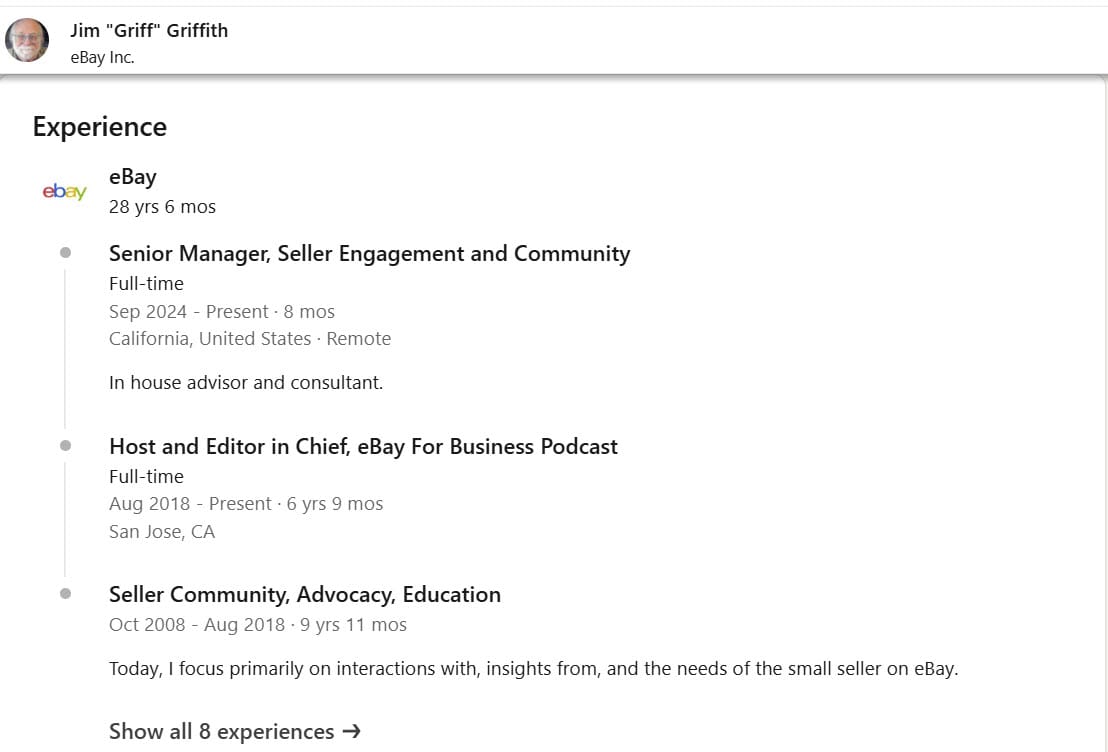This screenshot has width=1108, height=752.
Task: Open the eBay company name link
Action: coord(133,177)
